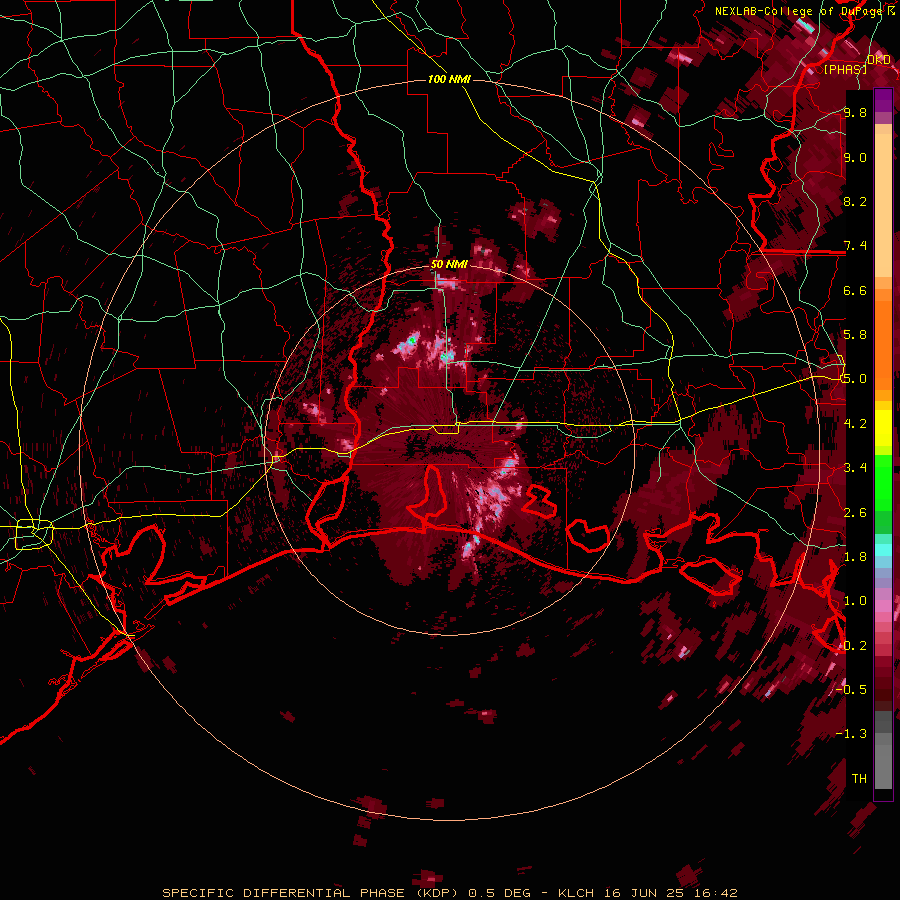Click the 2.6 value on the color scale
Screen dimensions: 900x900
(855, 512)
